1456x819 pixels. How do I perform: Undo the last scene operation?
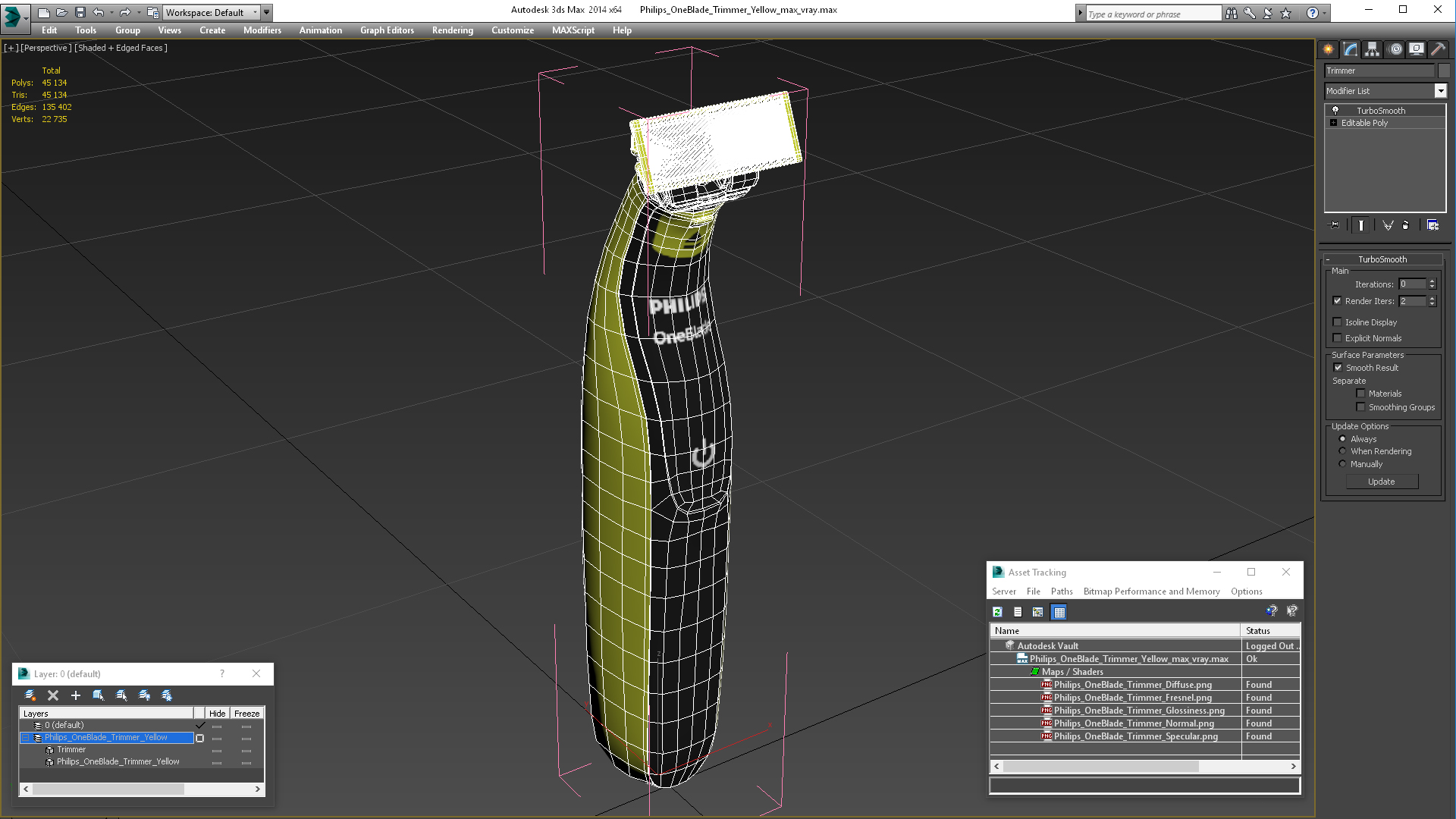(x=98, y=12)
